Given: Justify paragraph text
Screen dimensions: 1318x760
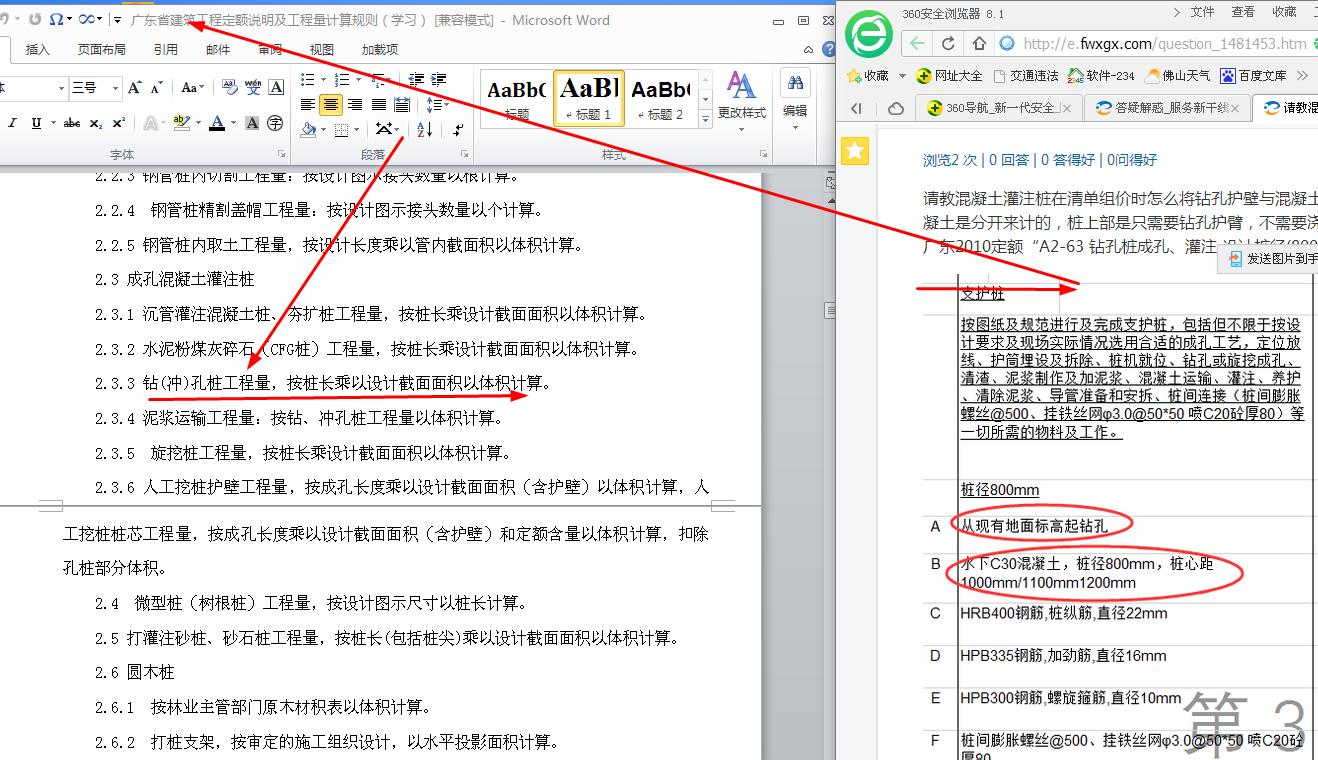Looking at the screenshot, I should pos(378,104).
